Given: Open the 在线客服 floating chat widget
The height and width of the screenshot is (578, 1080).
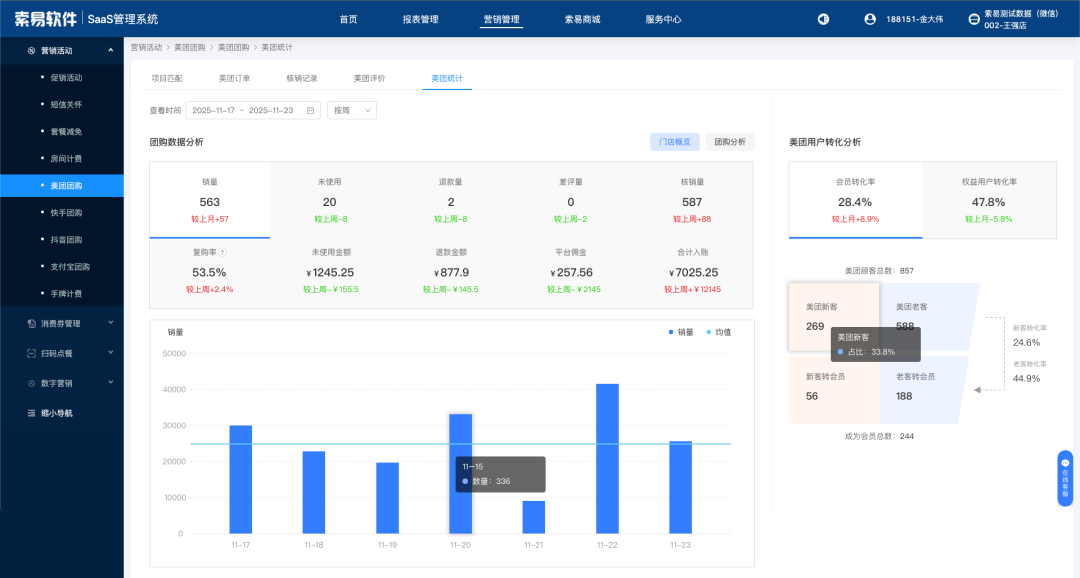Looking at the screenshot, I should click(x=1065, y=478).
